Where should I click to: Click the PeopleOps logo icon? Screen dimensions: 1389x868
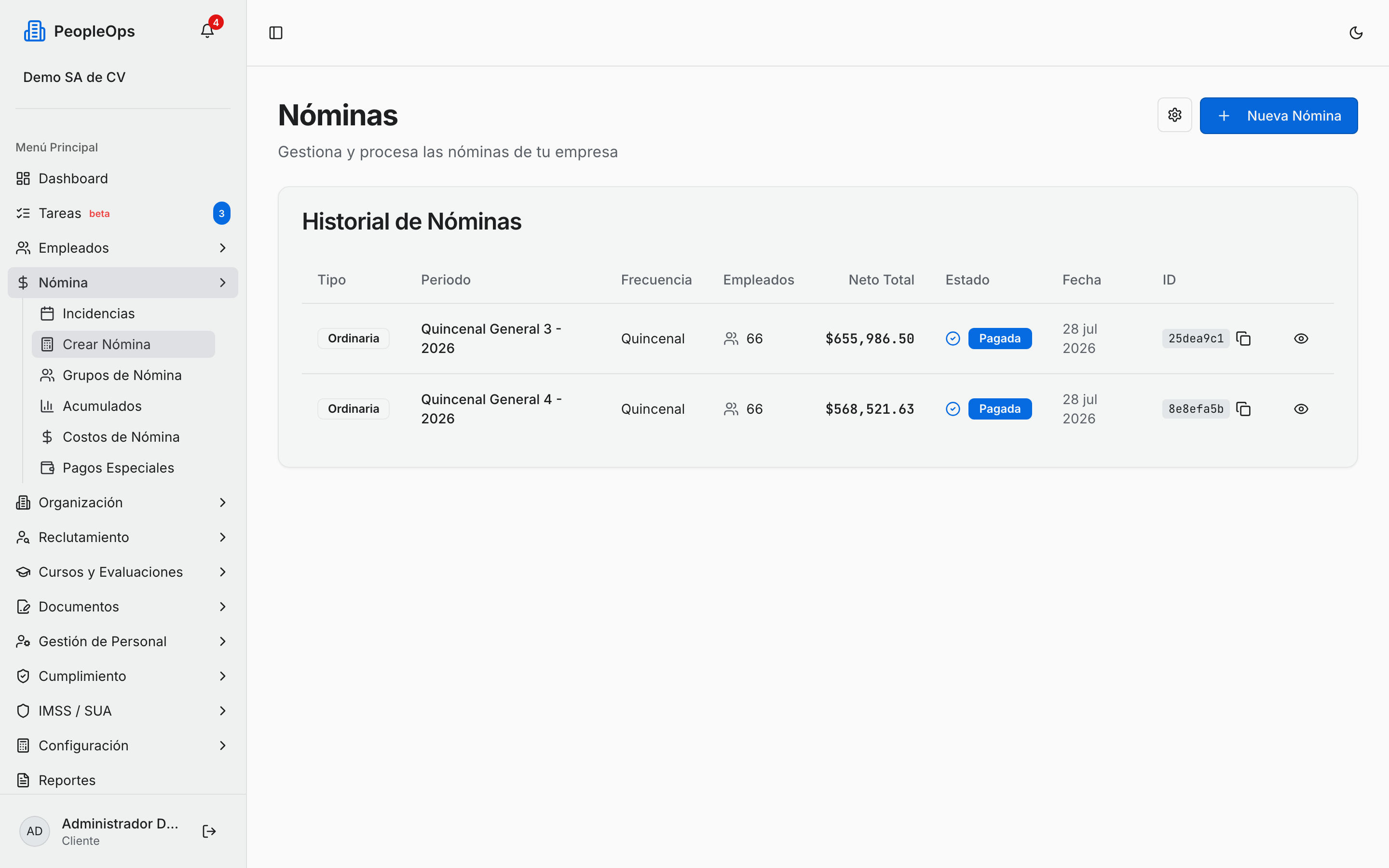[34, 31]
